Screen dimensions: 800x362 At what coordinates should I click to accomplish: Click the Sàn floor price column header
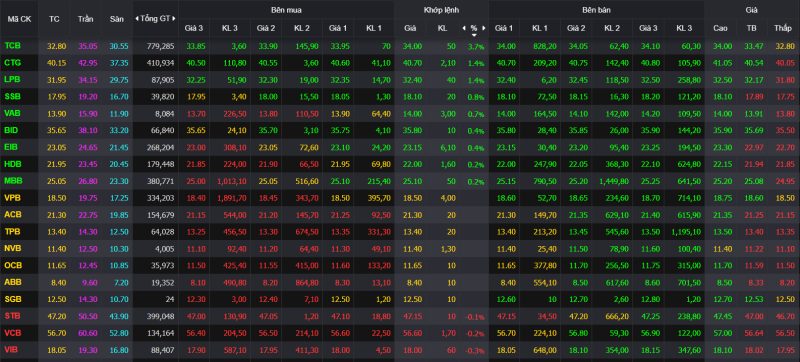pyautogui.click(x=117, y=19)
